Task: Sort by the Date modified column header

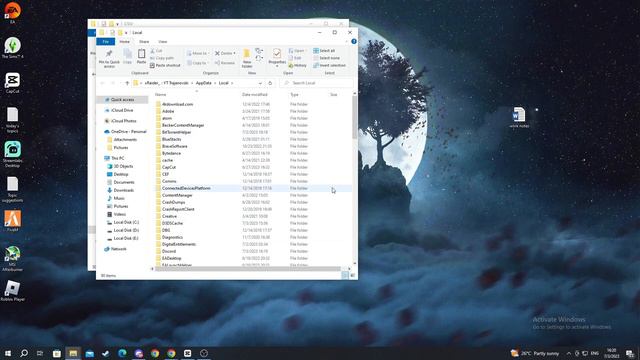Action: (x=255, y=95)
